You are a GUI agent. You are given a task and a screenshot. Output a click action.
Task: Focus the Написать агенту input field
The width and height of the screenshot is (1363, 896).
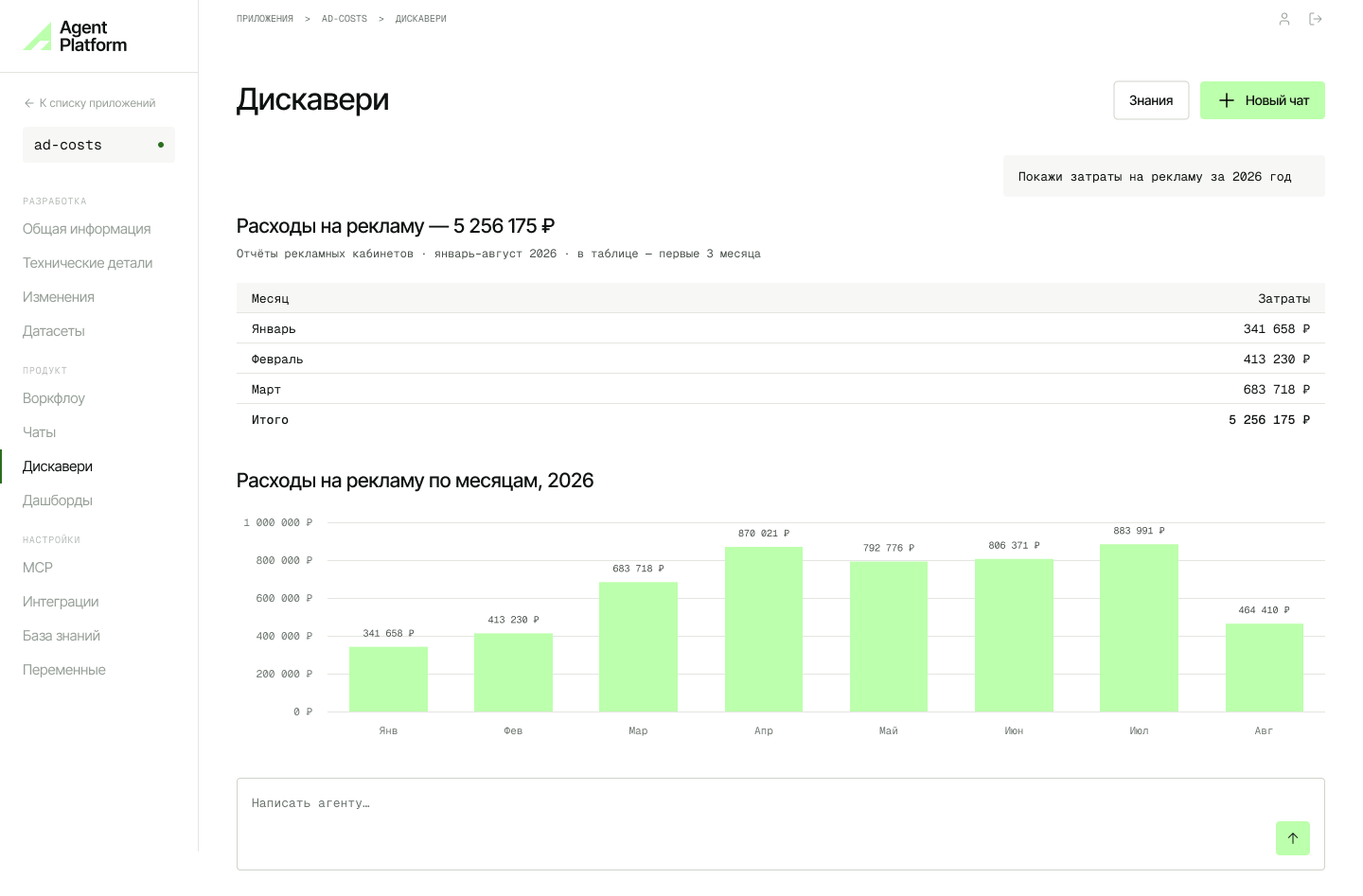point(781,824)
